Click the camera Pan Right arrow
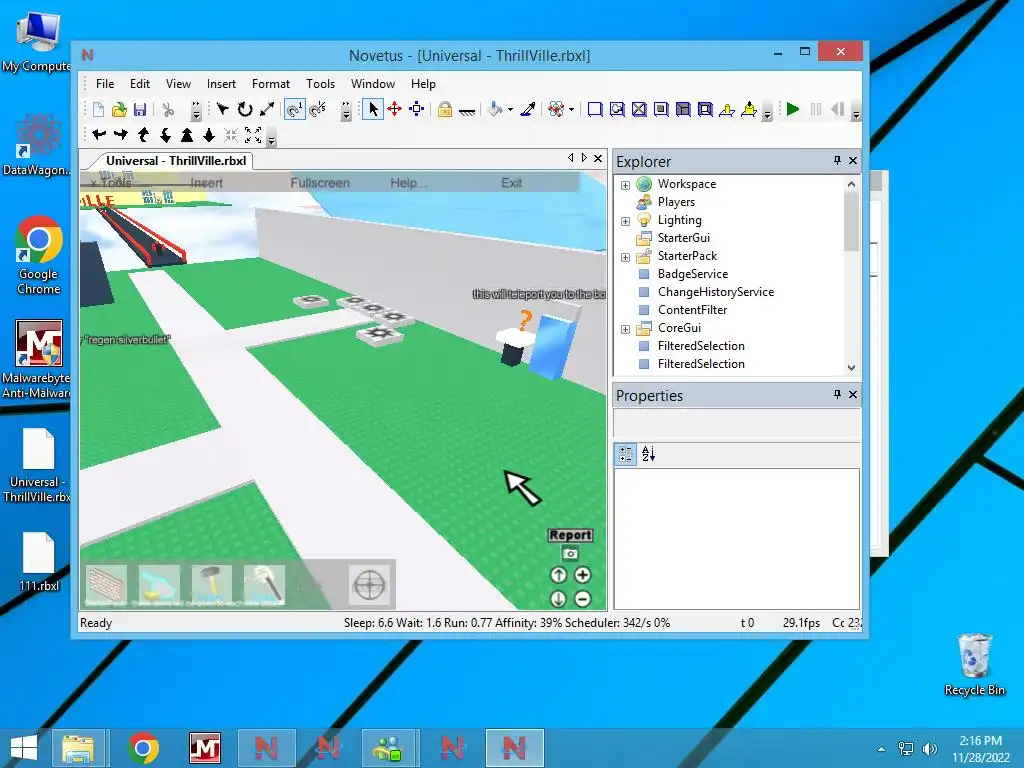Image resolution: width=1024 pixels, height=768 pixels. point(121,135)
